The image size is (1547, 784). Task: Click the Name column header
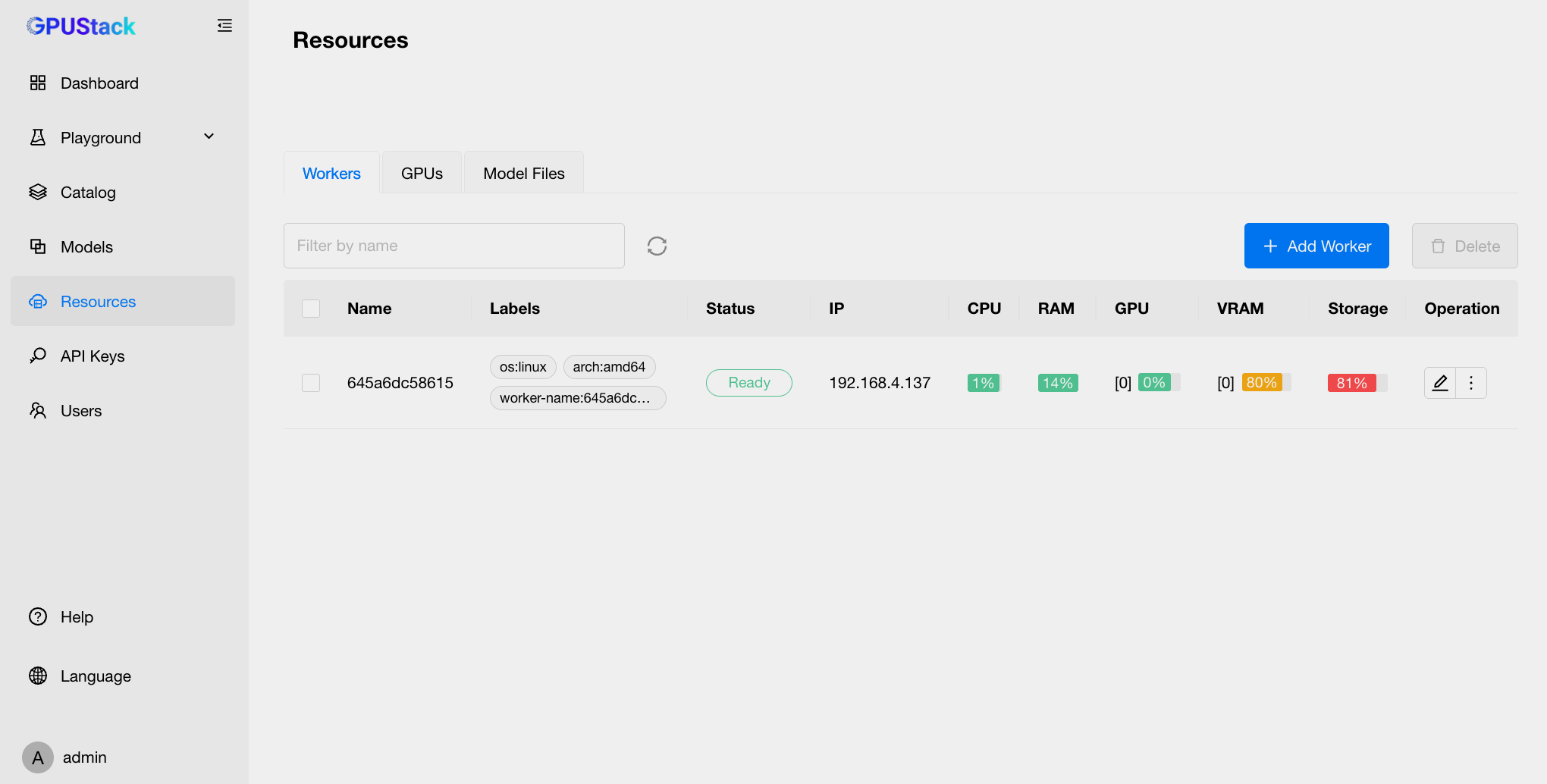click(x=369, y=309)
